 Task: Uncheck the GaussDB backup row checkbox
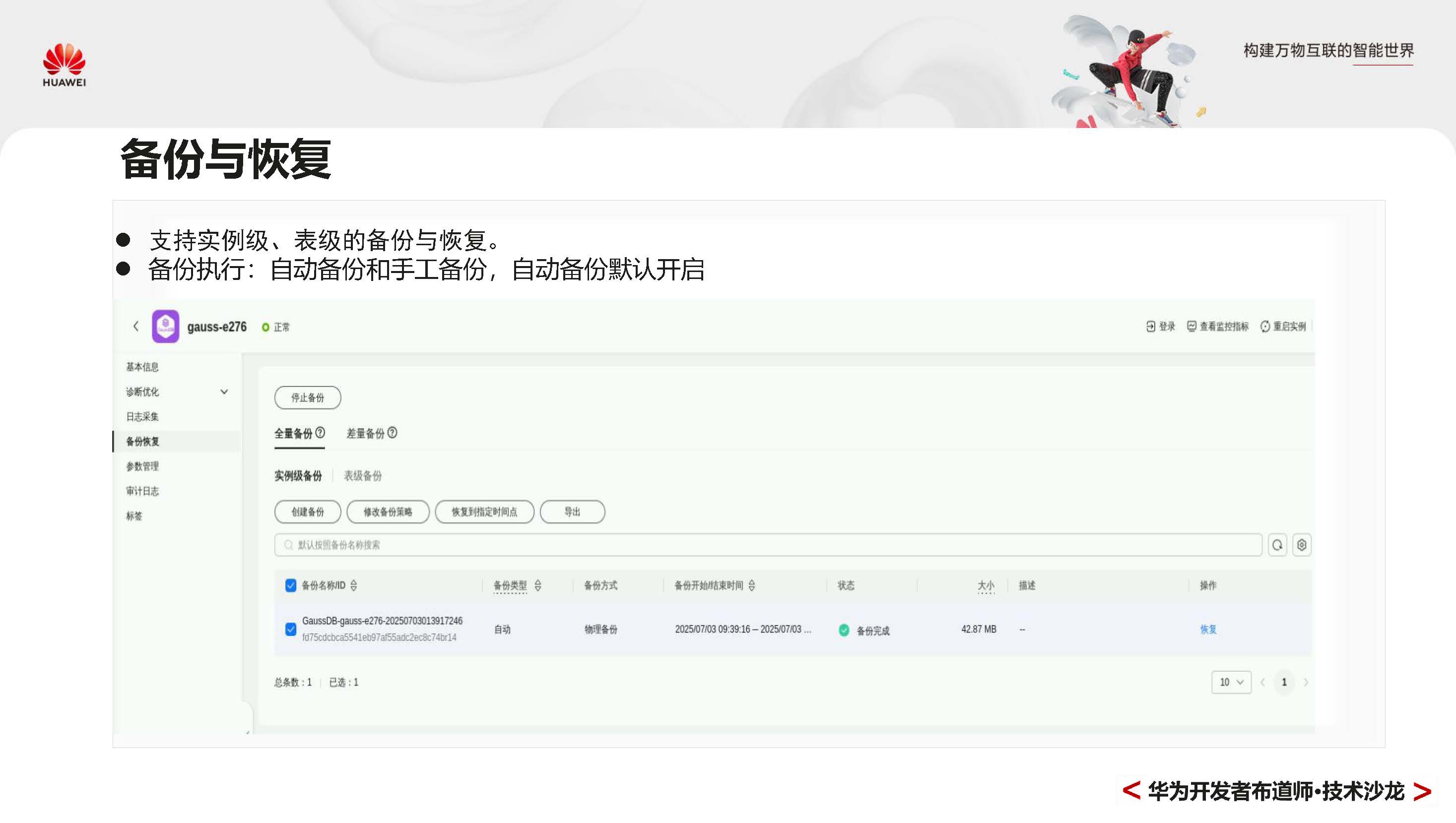(292, 628)
